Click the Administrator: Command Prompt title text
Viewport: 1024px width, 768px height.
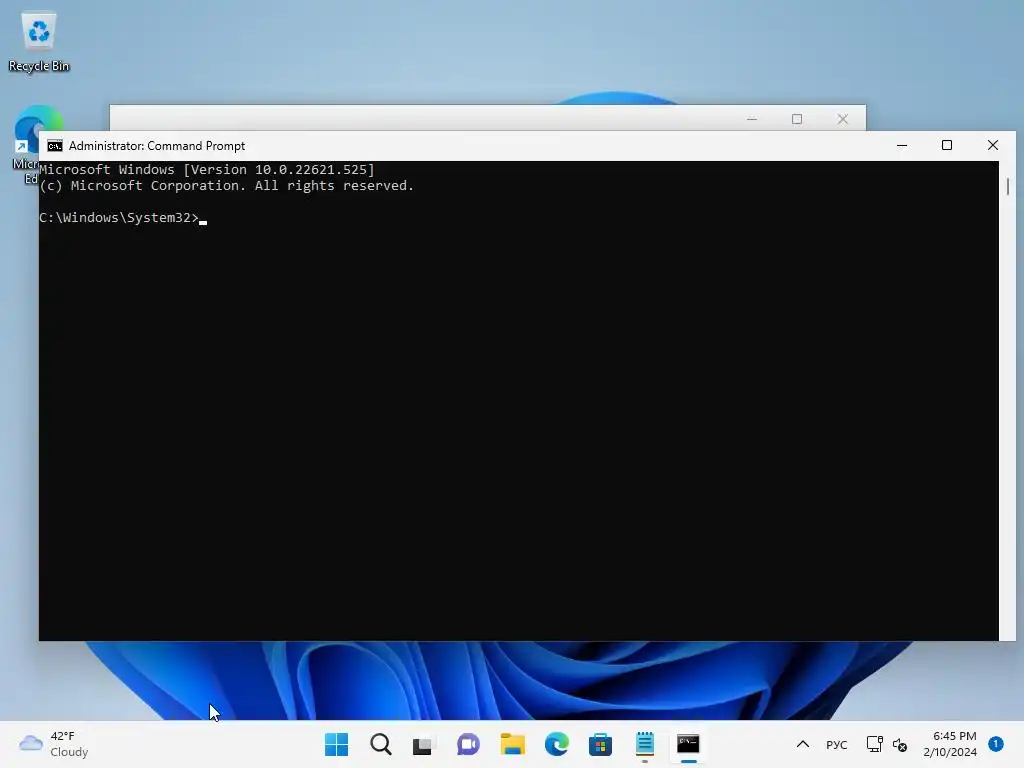point(157,146)
